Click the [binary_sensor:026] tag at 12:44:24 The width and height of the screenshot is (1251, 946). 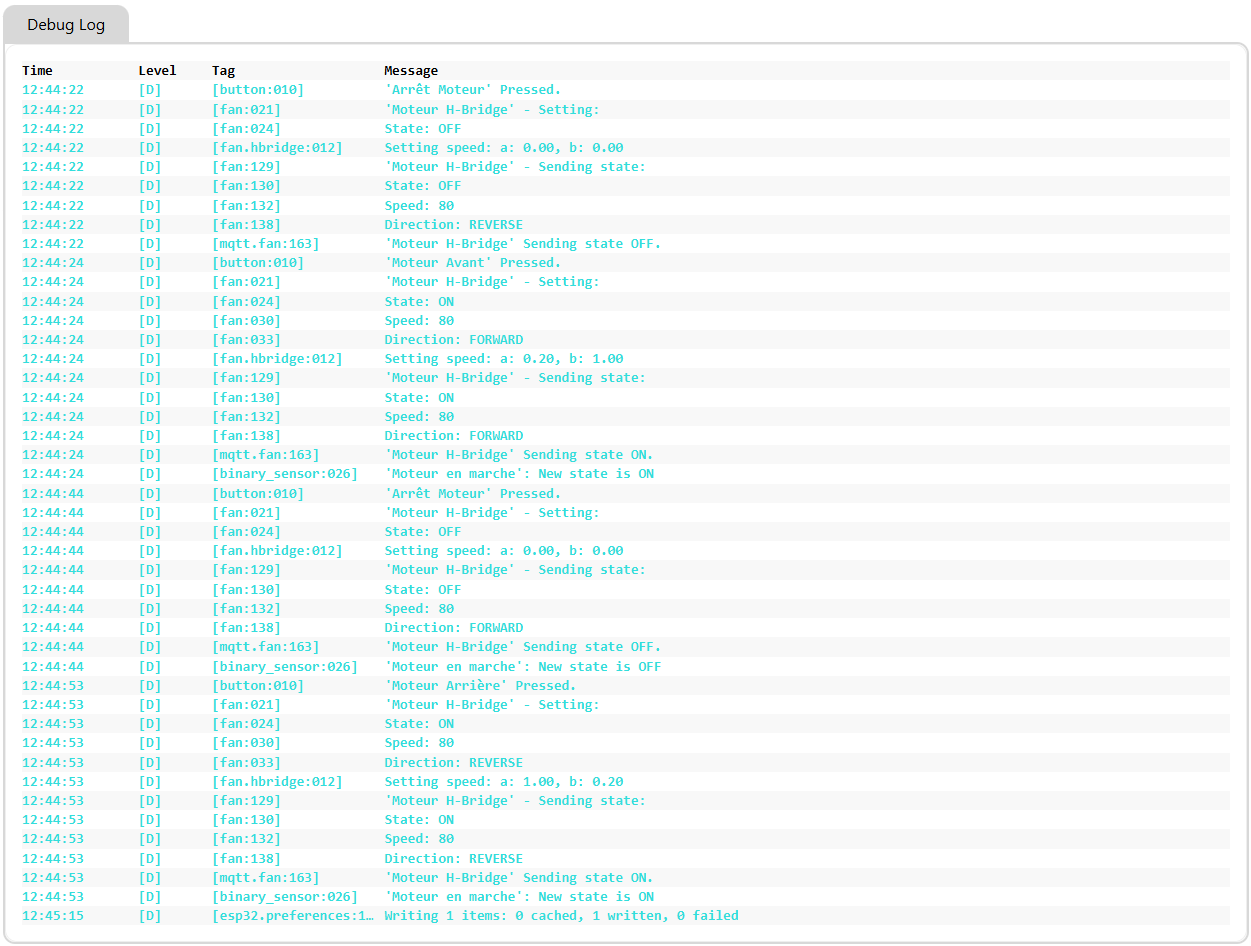click(284, 474)
